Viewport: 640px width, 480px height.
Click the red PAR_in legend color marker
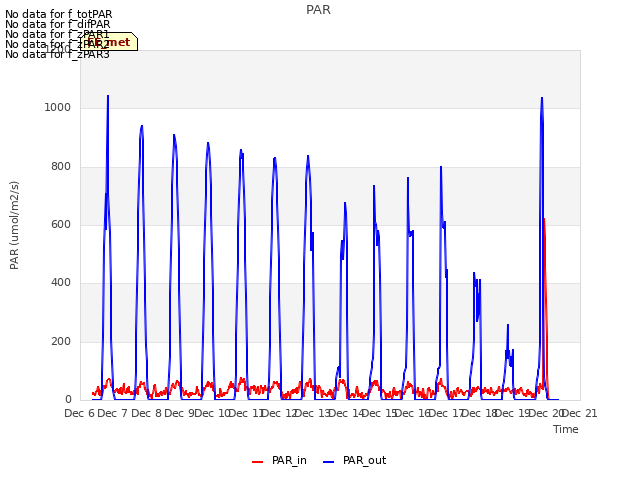258,462
